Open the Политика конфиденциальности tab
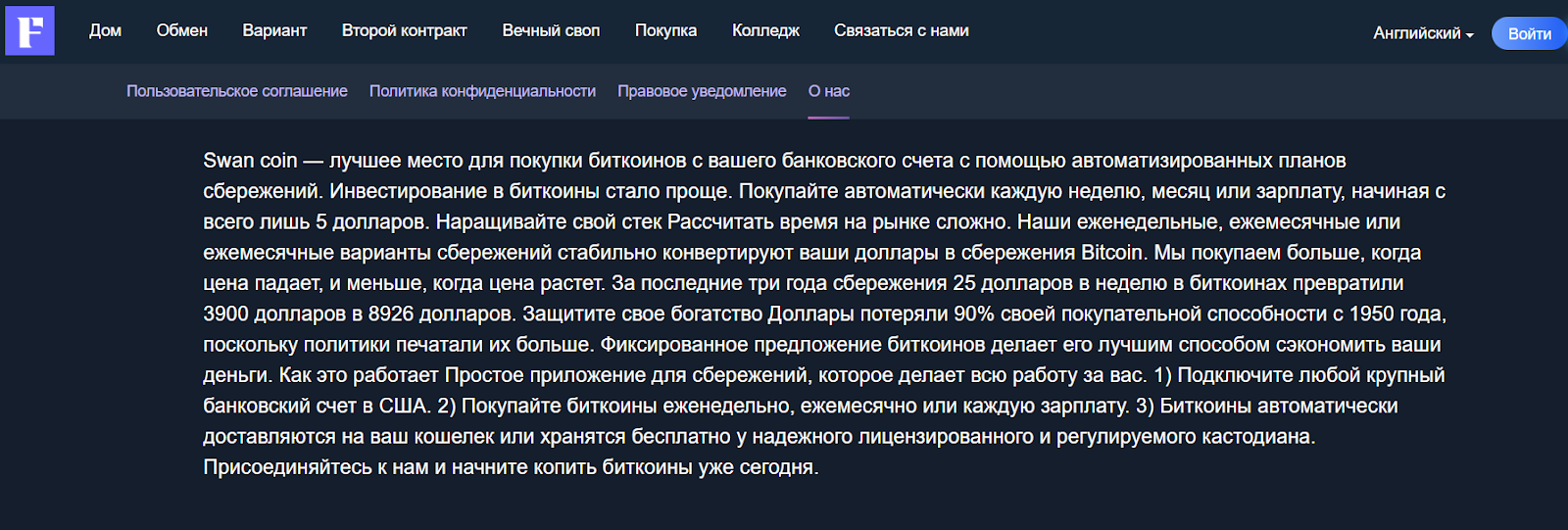 (482, 91)
